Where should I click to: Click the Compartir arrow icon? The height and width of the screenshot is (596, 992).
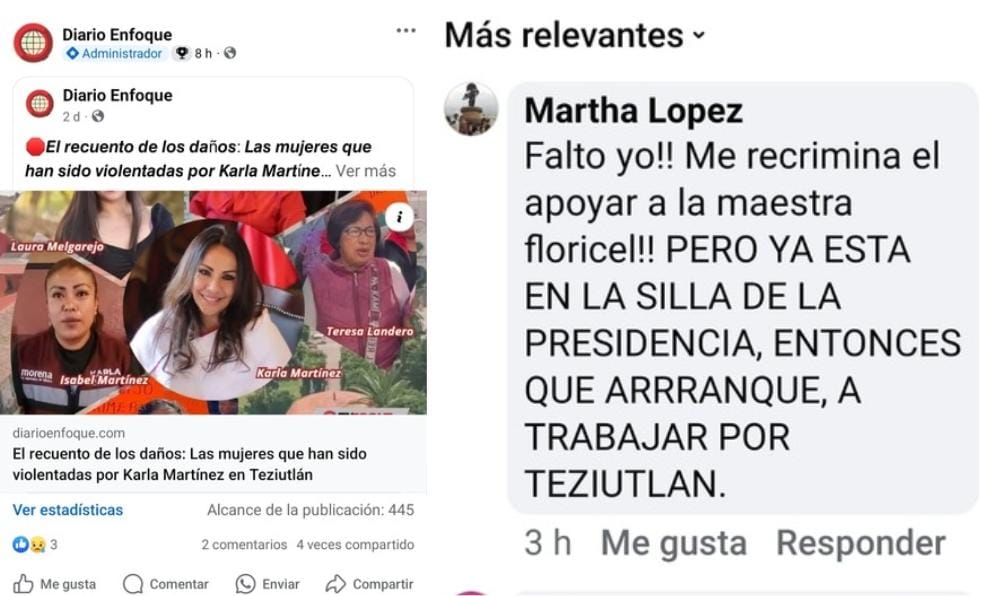(x=336, y=584)
